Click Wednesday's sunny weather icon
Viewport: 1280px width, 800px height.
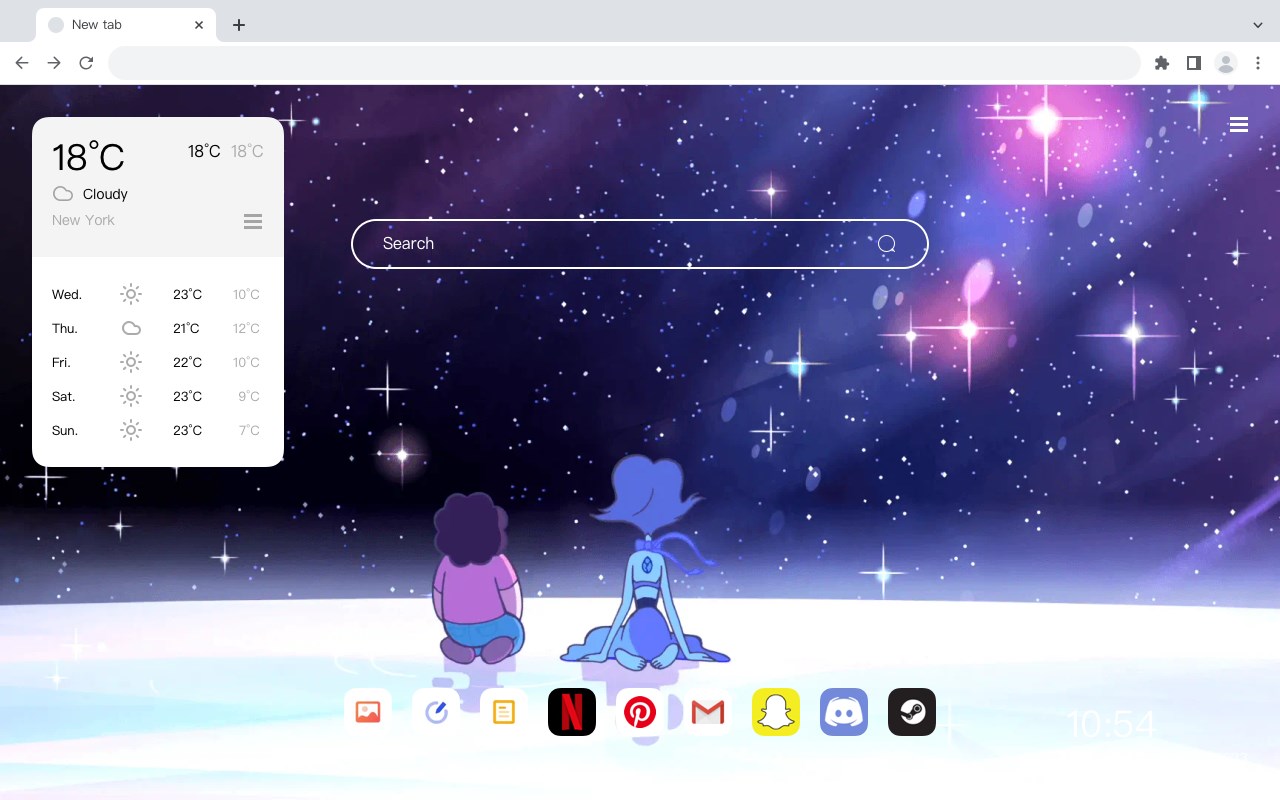[131, 294]
